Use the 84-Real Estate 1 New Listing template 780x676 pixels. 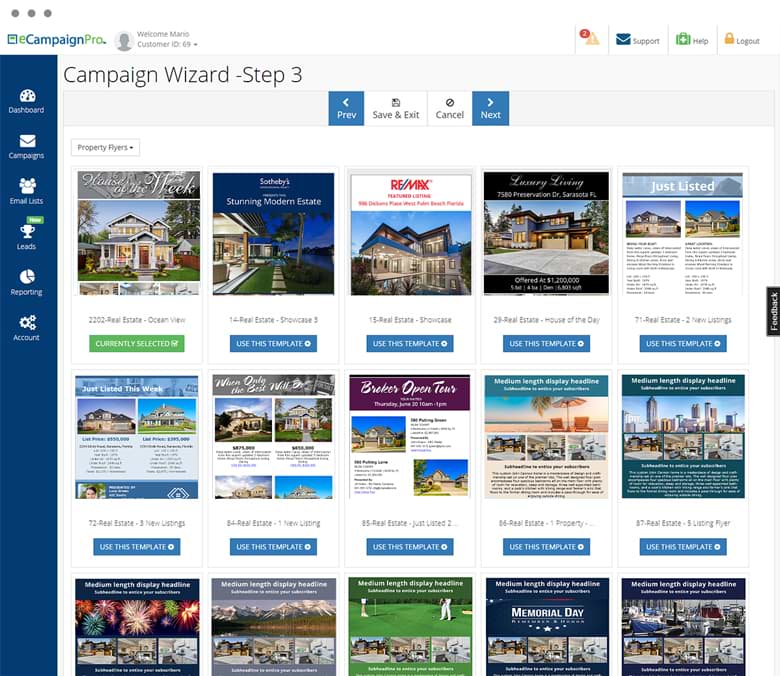pyautogui.click(x=273, y=547)
